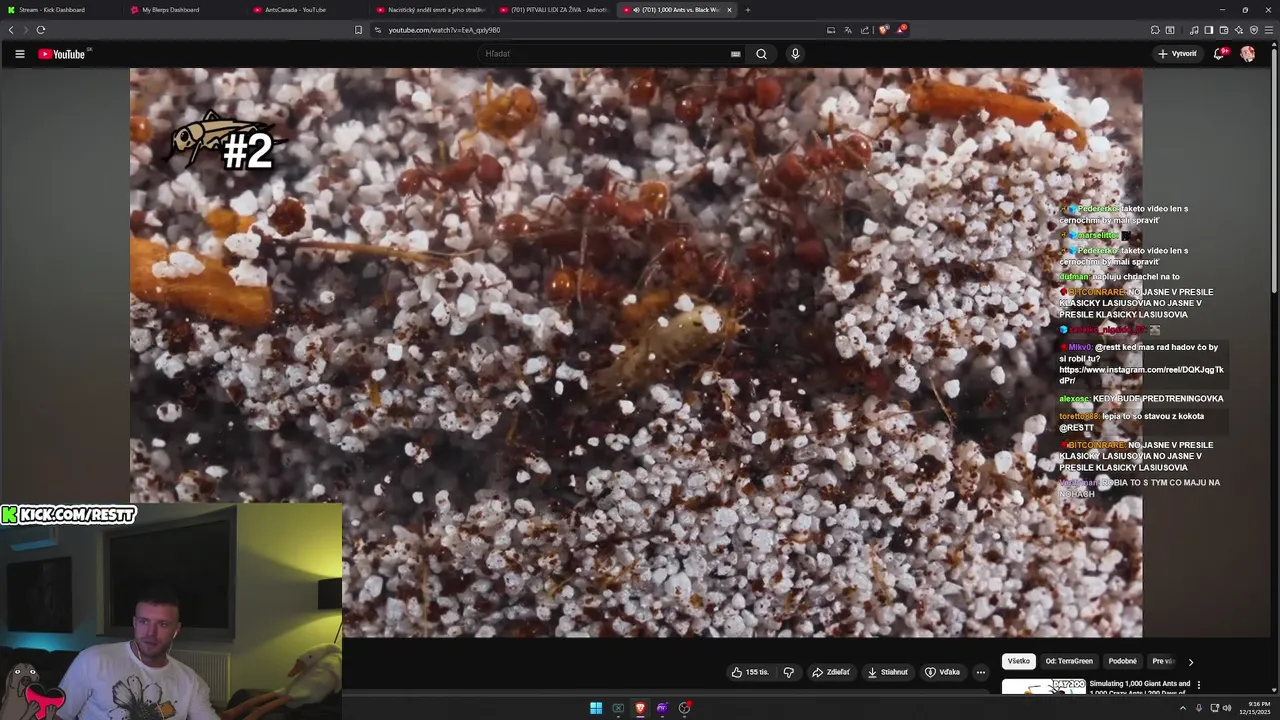Open the taskbar clock showing 9:16 PM
1280x720 pixels.
pos(1253,708)
